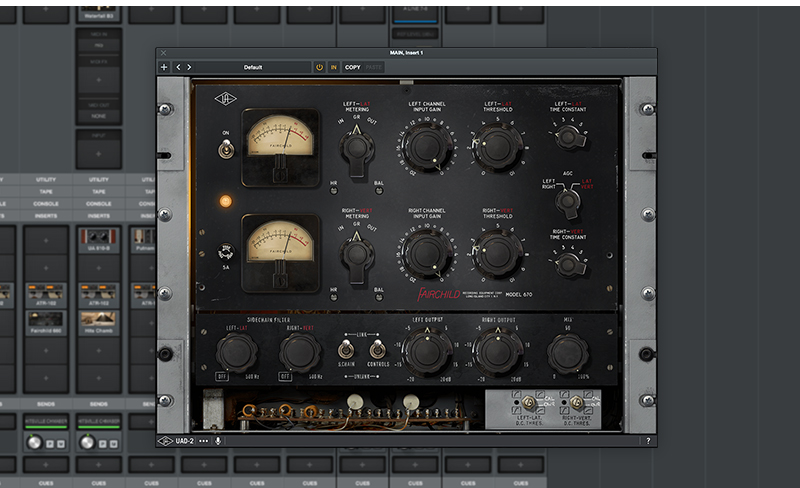Click the left channel VU meter

[280, 148]
